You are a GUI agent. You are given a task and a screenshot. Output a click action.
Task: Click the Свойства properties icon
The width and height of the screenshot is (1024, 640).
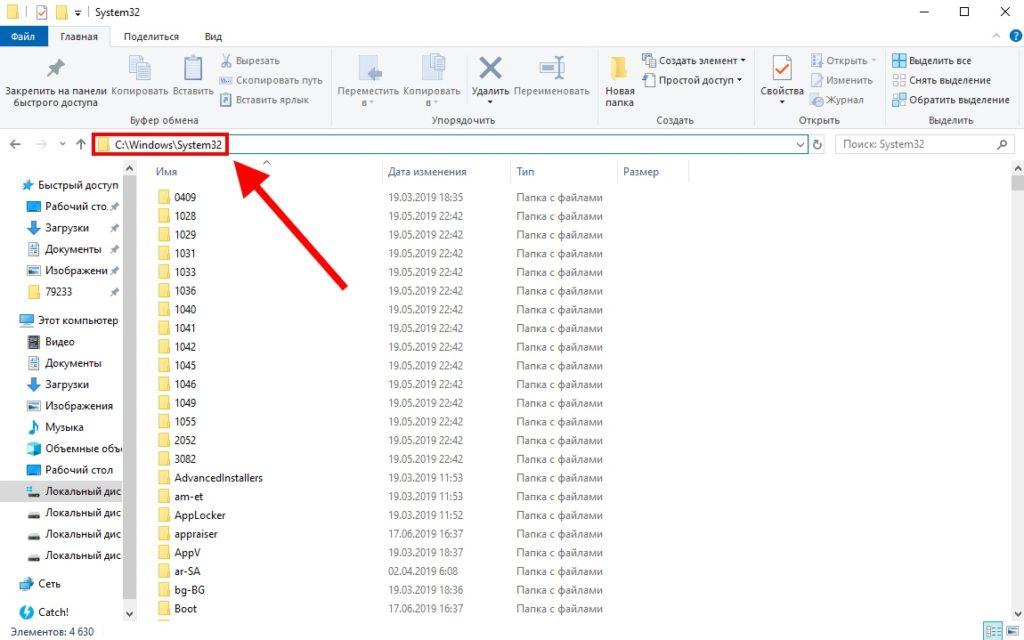point(782,68)
